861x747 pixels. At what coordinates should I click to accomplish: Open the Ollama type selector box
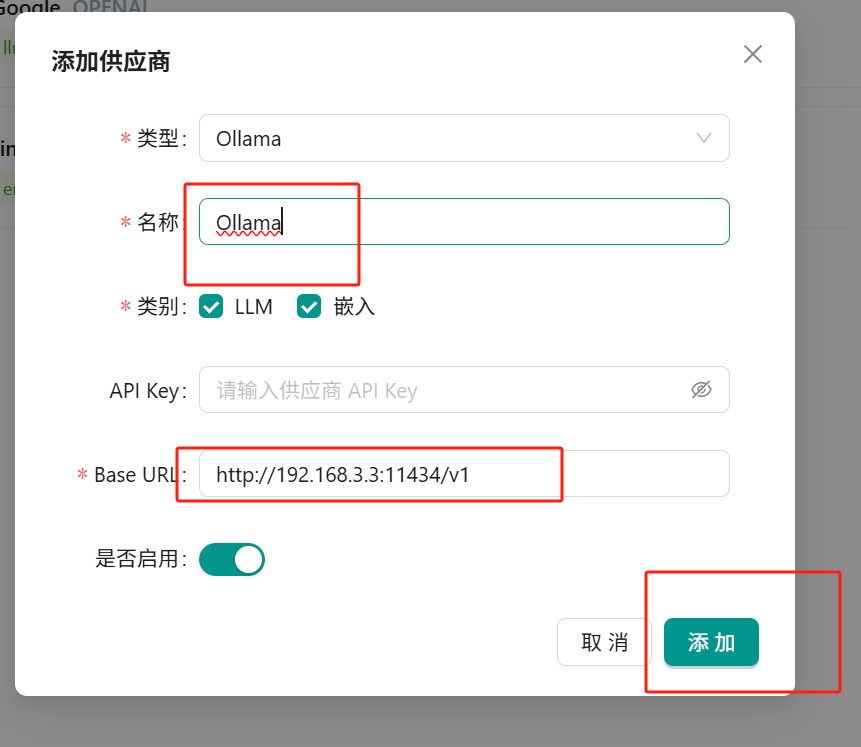point(450,138)
